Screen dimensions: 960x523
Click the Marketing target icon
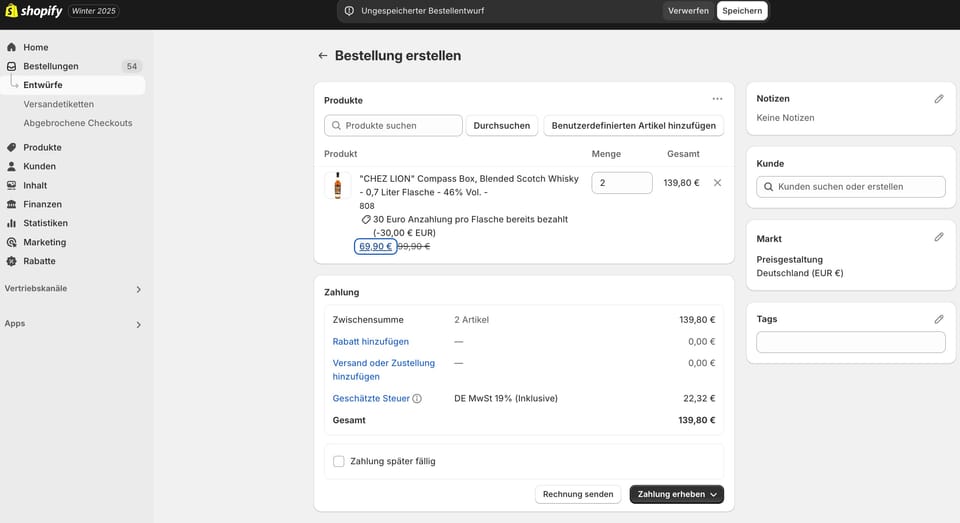click(11, 242)
